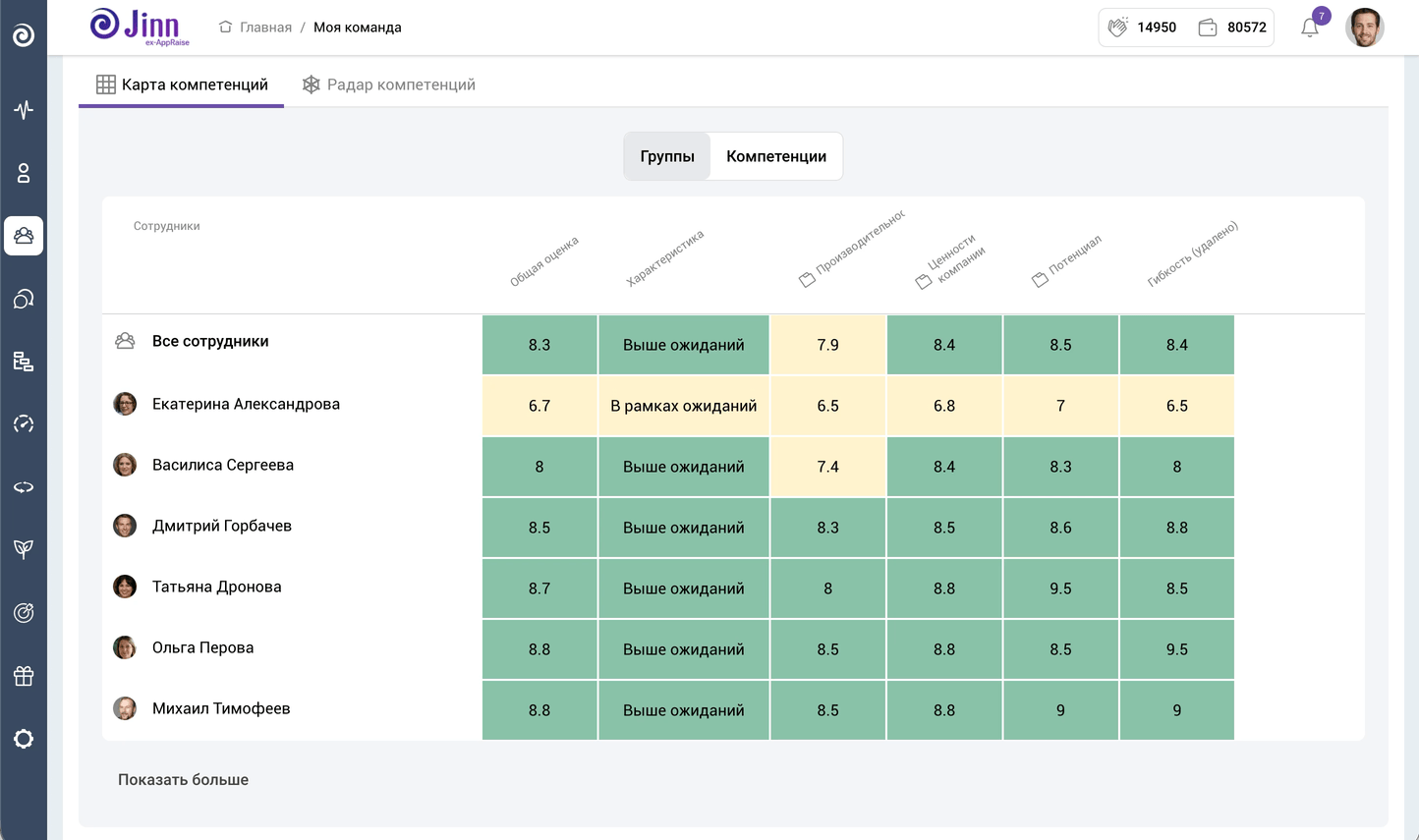Open notifications bell with 7 badge

pos(1310,28)
